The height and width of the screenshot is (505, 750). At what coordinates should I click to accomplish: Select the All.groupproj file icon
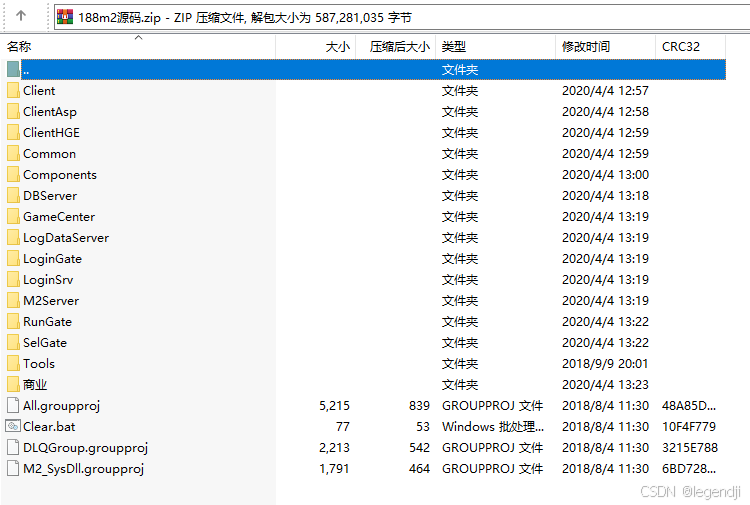click(x=13, y=406)
